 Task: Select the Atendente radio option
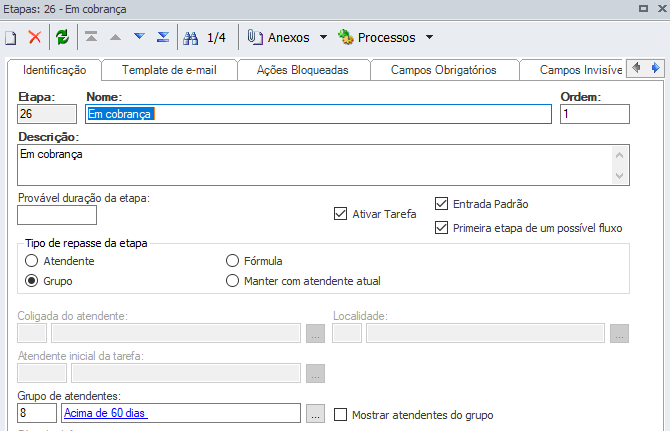(x=32, y=261)
